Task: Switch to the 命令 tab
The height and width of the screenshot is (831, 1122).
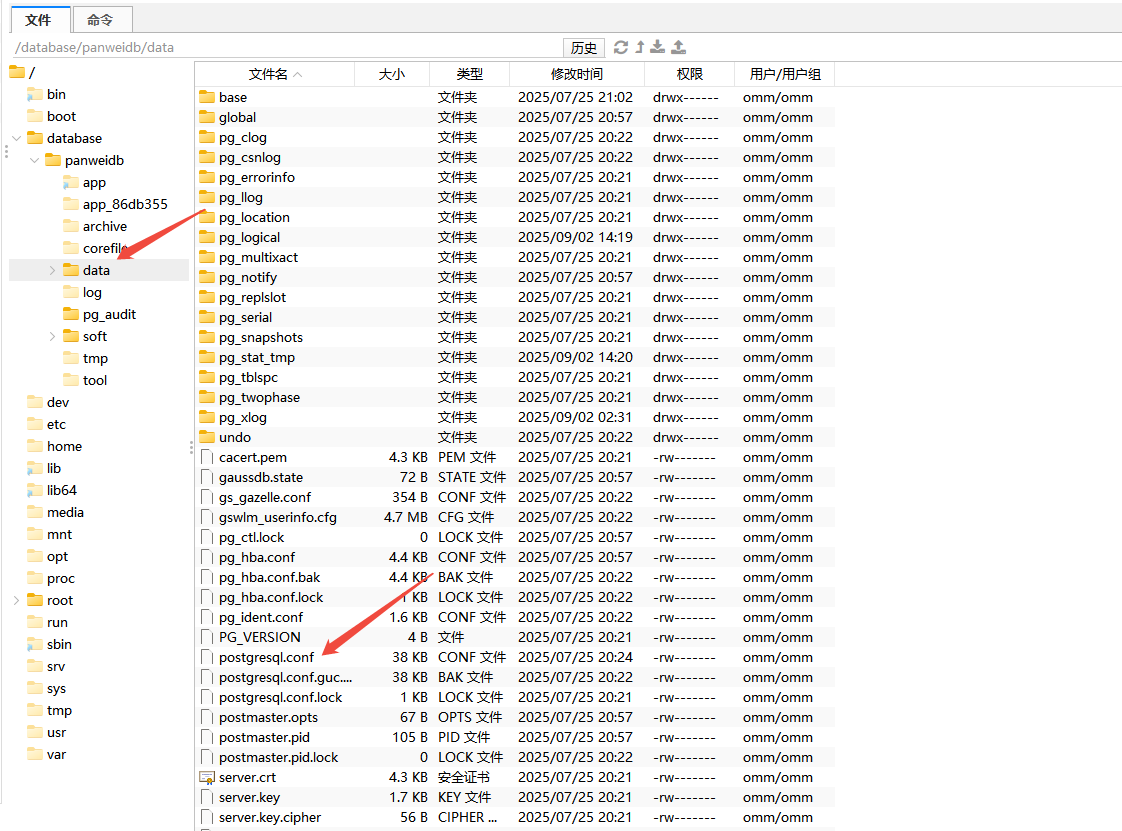Action: click(x=100, y=20)
